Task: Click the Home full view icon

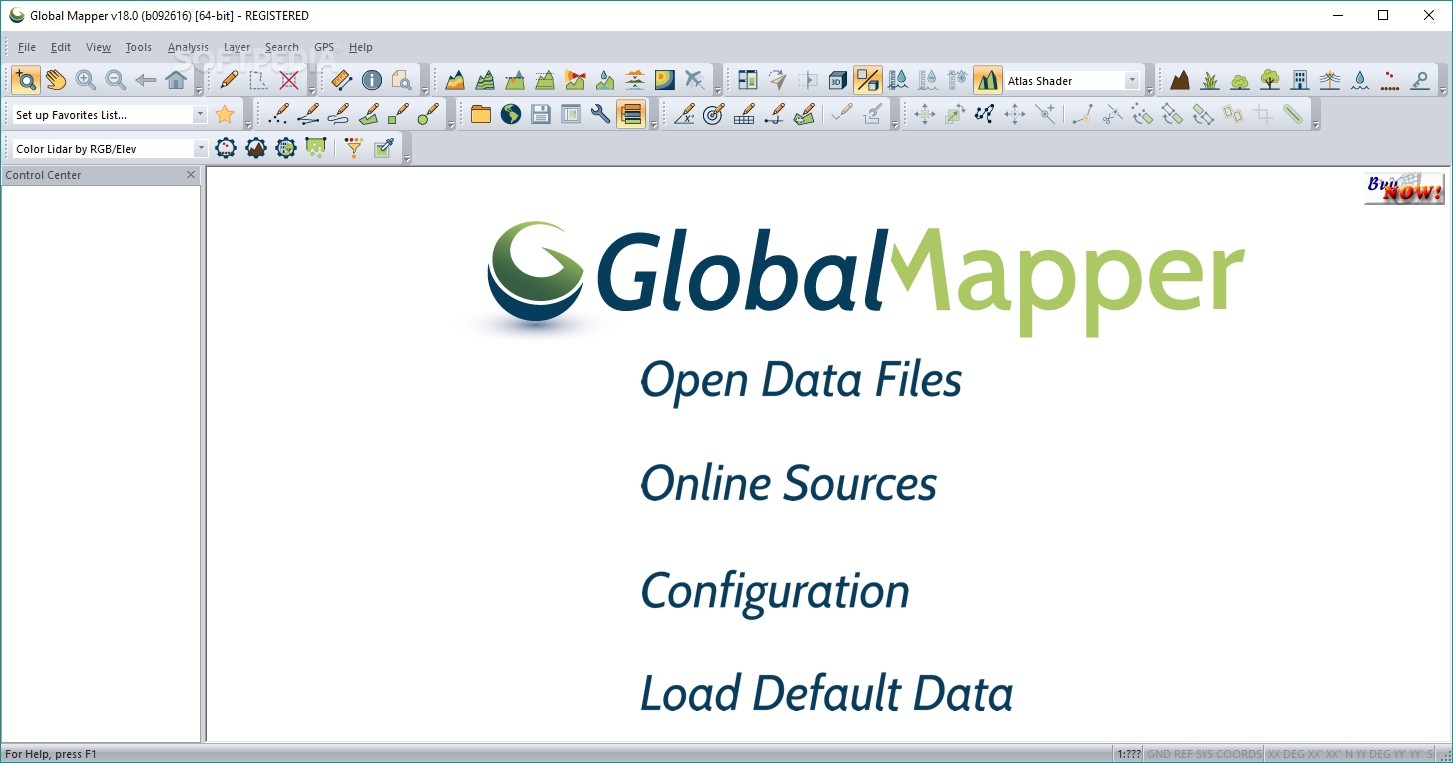Action: tap(176, 80)
